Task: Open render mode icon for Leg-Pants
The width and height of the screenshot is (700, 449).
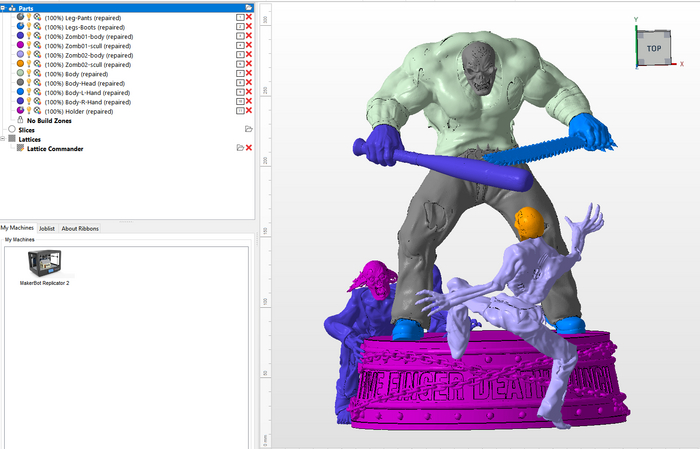Action: (x=38, y=17)
